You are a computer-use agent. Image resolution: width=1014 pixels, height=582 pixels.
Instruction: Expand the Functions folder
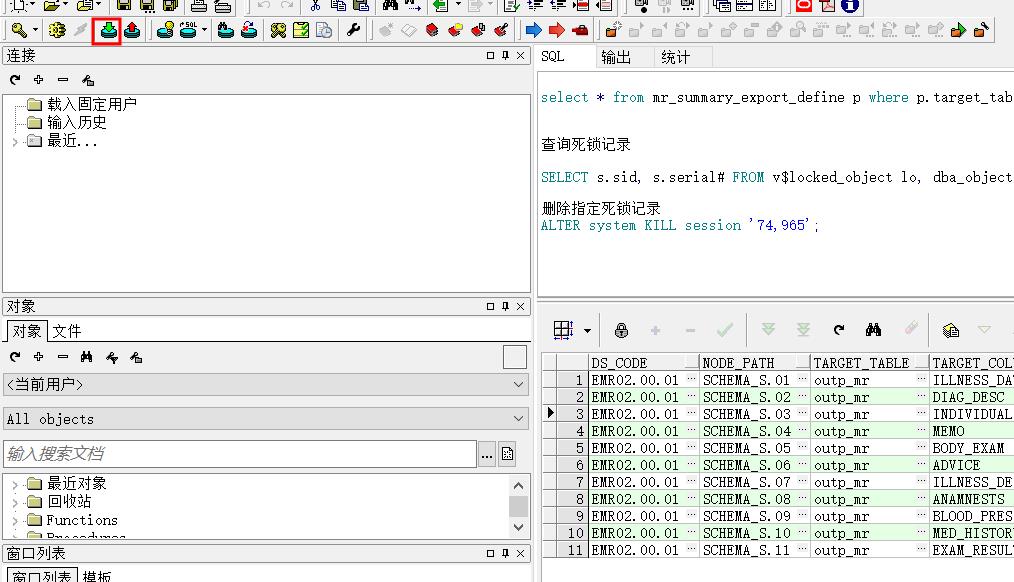(x=15, y=521)
